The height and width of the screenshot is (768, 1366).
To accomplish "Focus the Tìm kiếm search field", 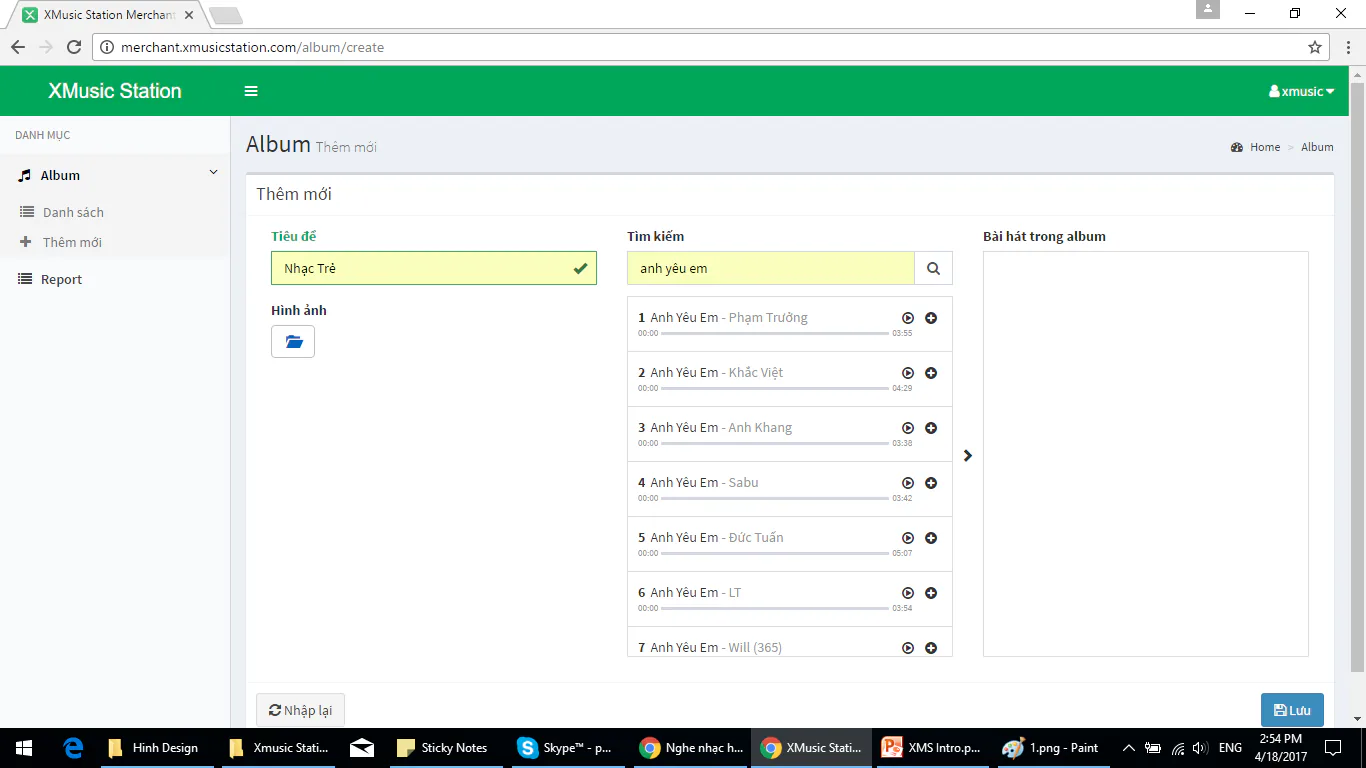I will coord(771,268).
